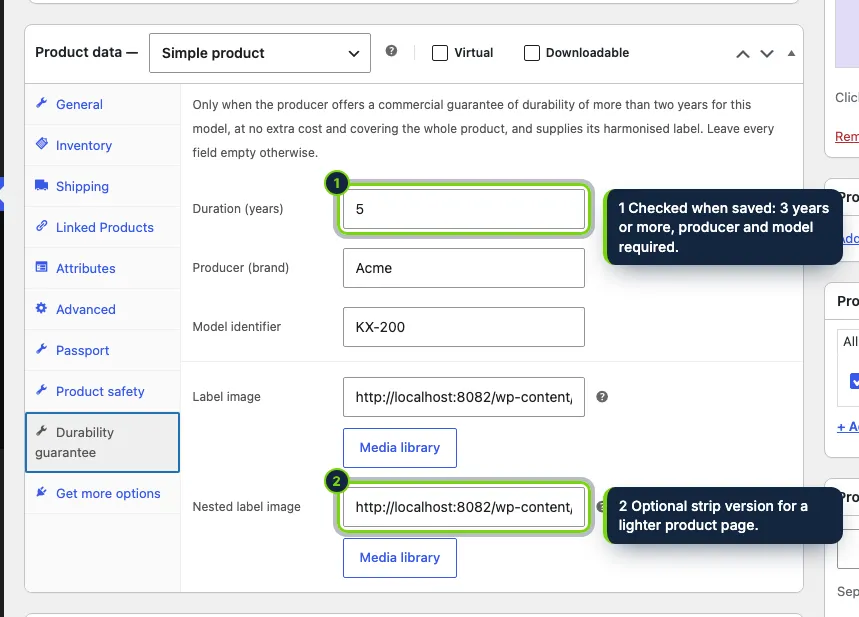Open the Advanced tab

tap(102, 310)
